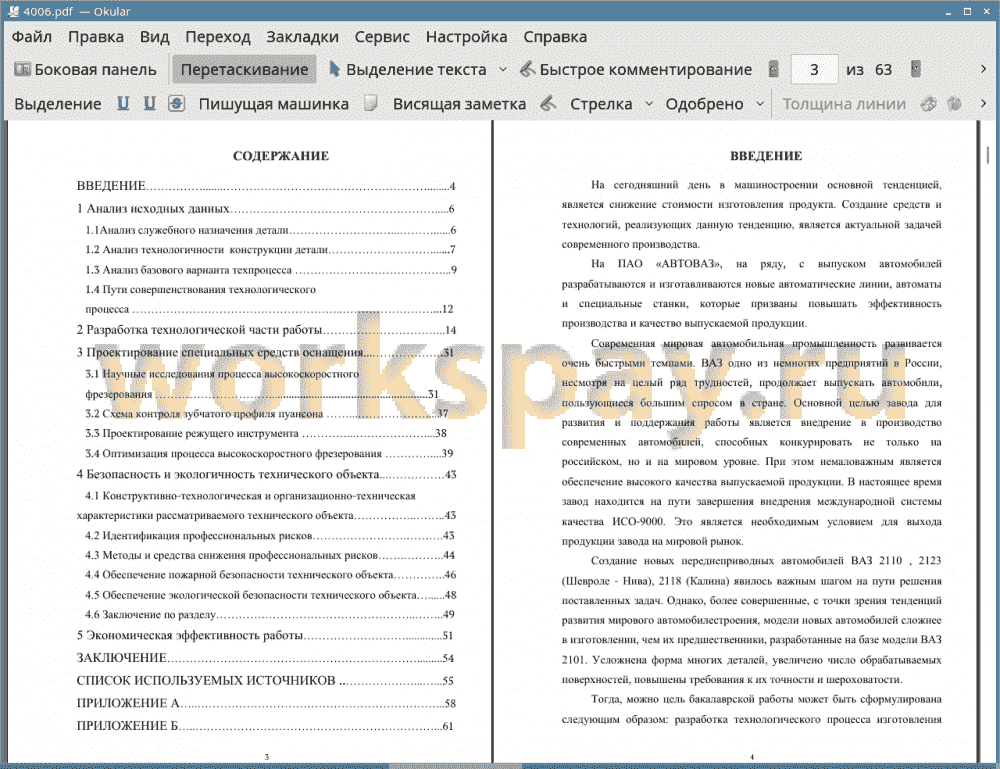1000x769 pixels.
Task: Open the dropdown next to Выделение текста
Action: pyautogui.click(x=503, y=70)
